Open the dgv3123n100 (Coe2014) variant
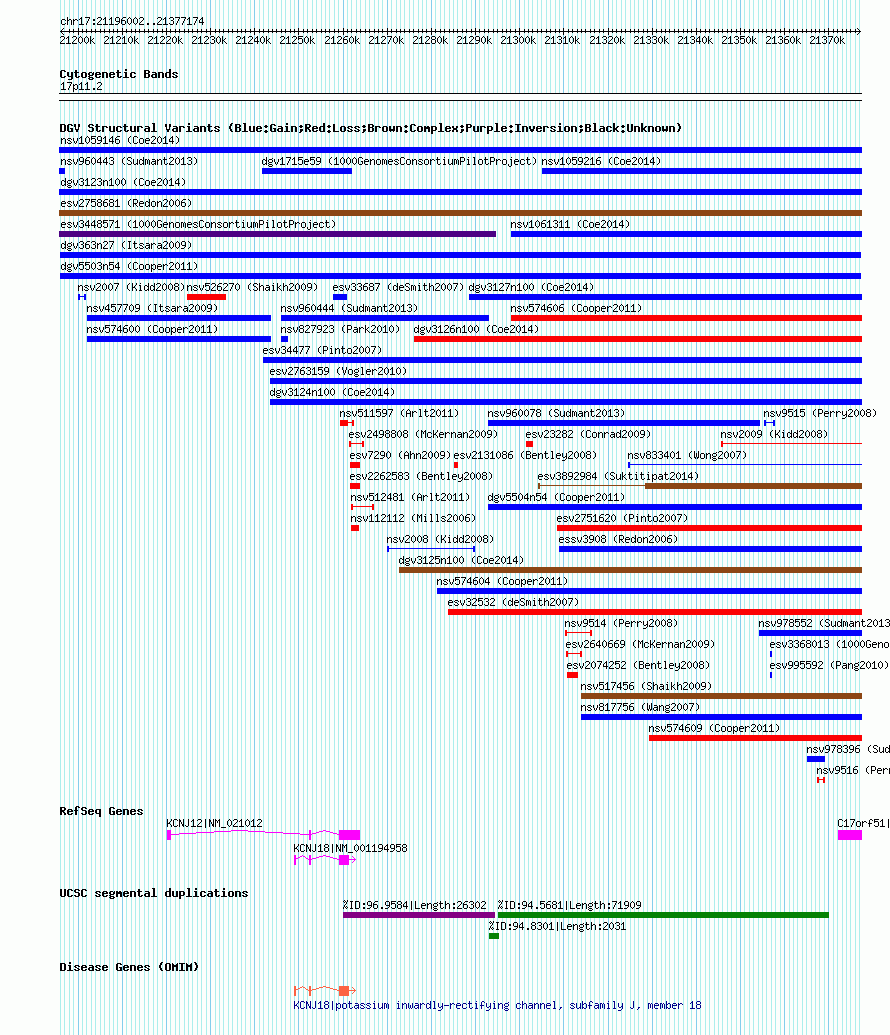 click(123, 182)
